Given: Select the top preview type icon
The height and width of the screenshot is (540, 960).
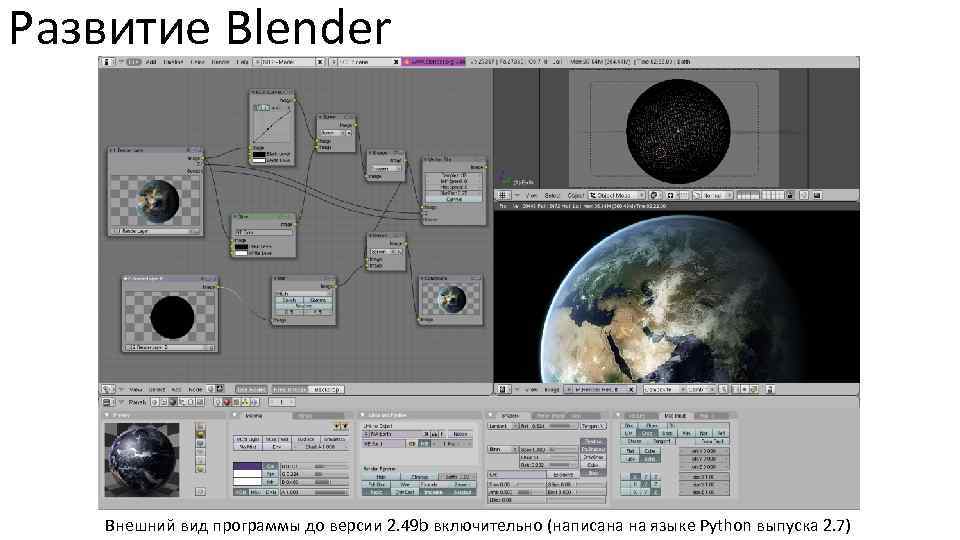Looking at the screenshot, I should coord(200,427).
